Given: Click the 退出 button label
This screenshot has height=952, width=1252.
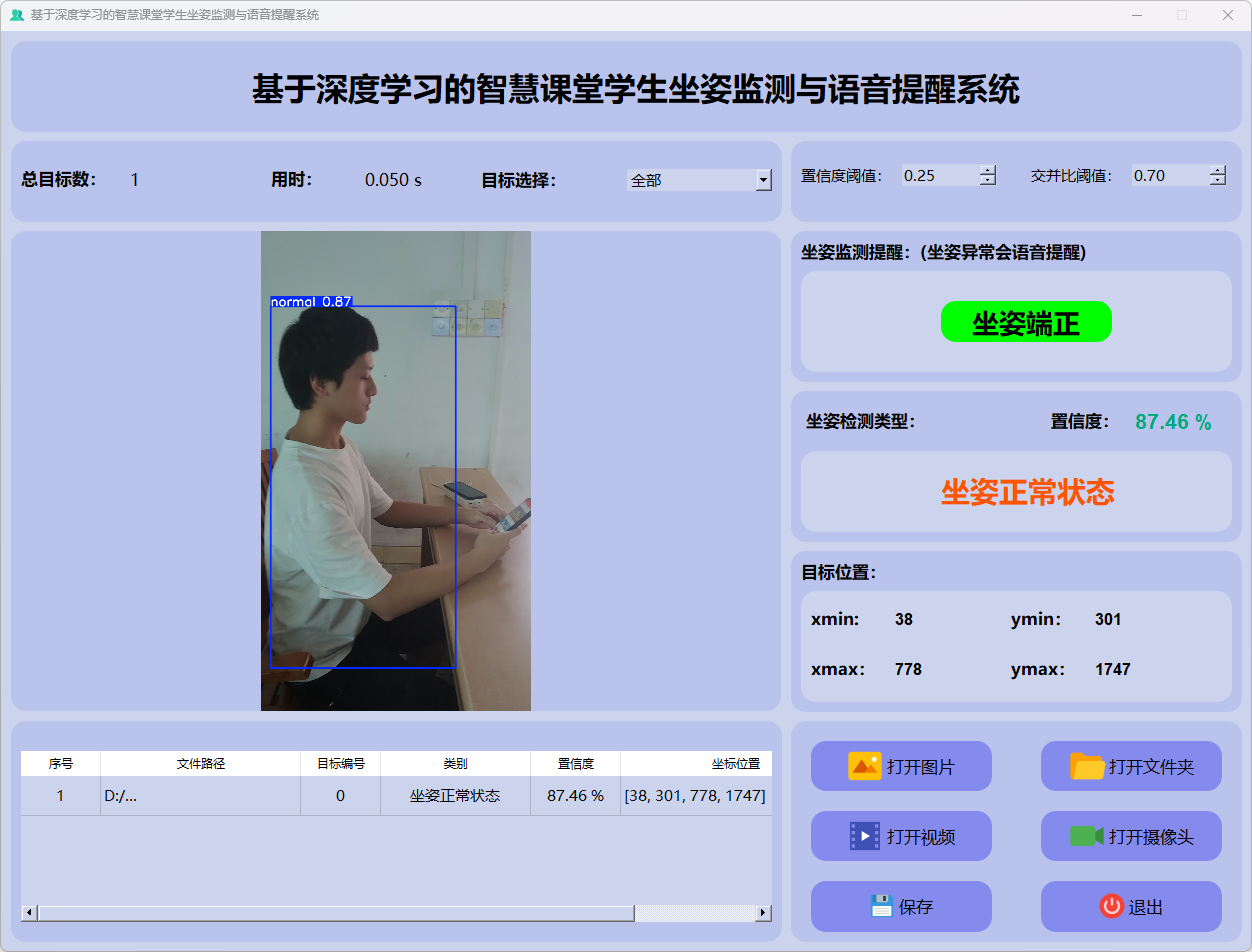Looking at the screenshot, I should 1146,907.
